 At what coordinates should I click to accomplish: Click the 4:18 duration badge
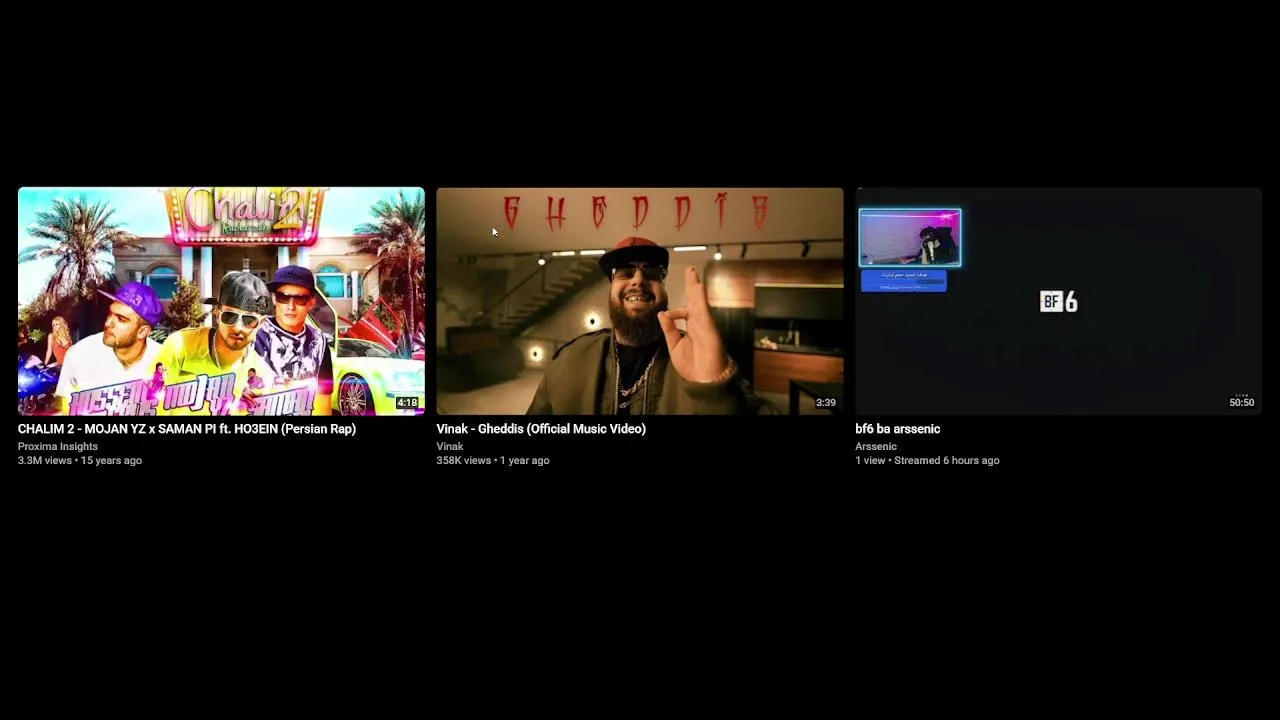pyautogui.click(x=407, y=403)
